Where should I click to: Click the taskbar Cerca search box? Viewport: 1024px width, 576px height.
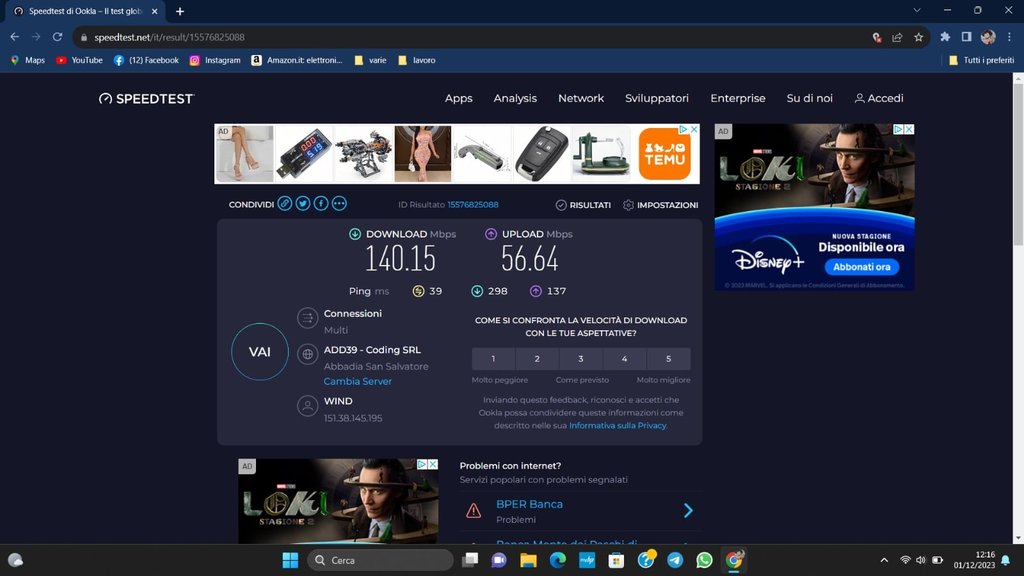tap(381, 560)
